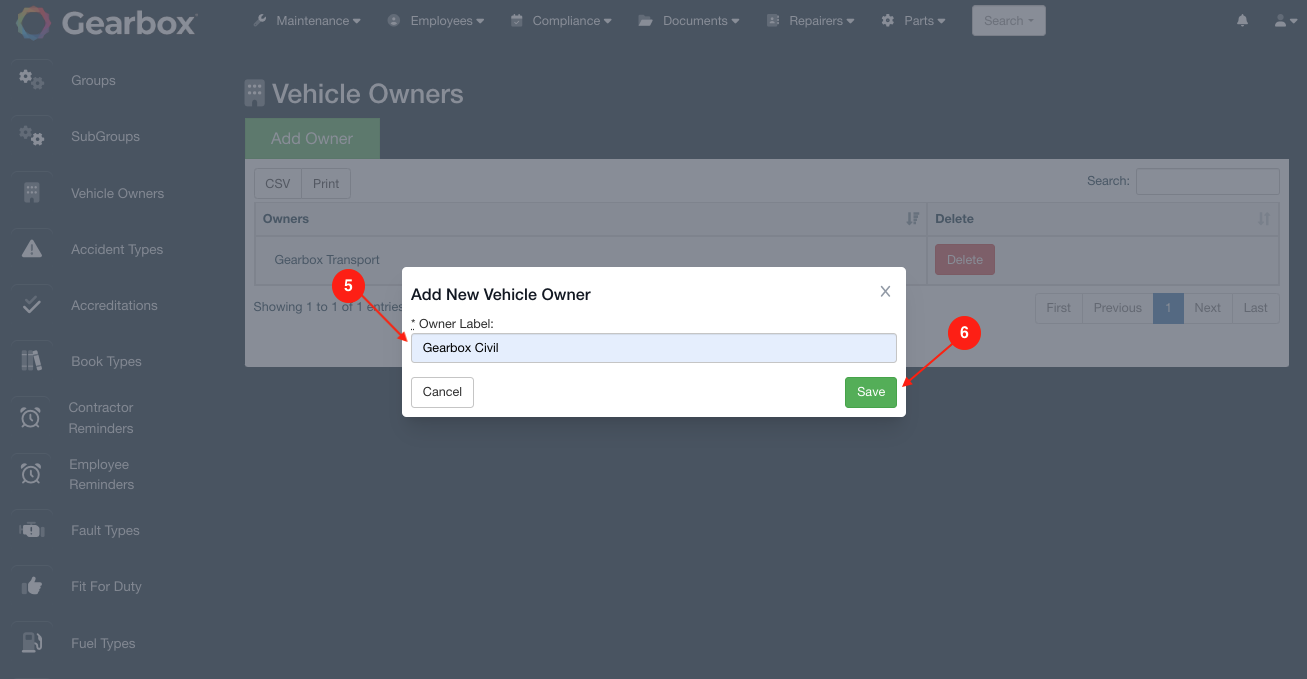Go to the Last page
This screenshot has height=679, width=1307.
pyautogui.click(x=1256, y=307)
